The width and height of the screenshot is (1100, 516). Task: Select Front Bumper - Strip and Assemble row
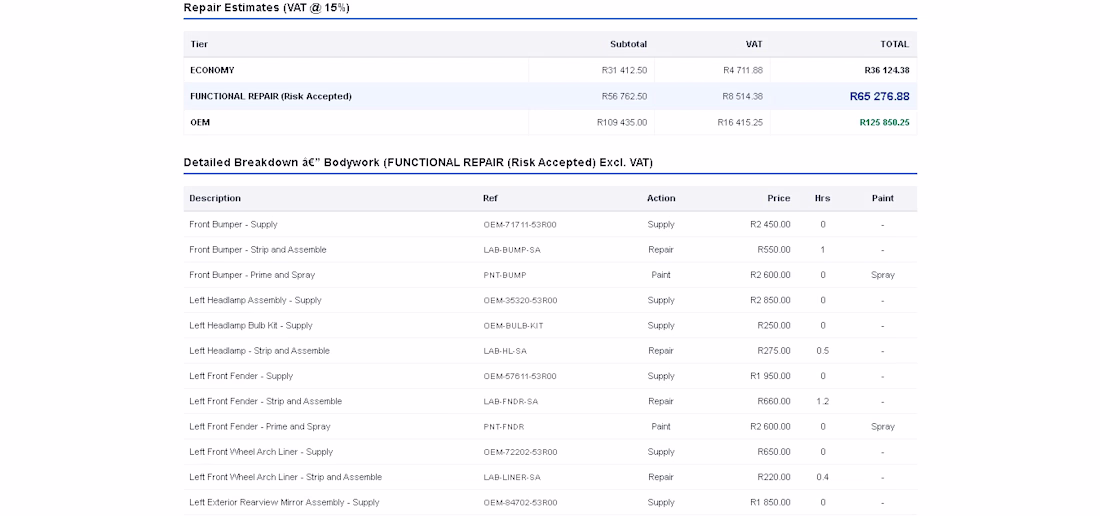[550, 250]
